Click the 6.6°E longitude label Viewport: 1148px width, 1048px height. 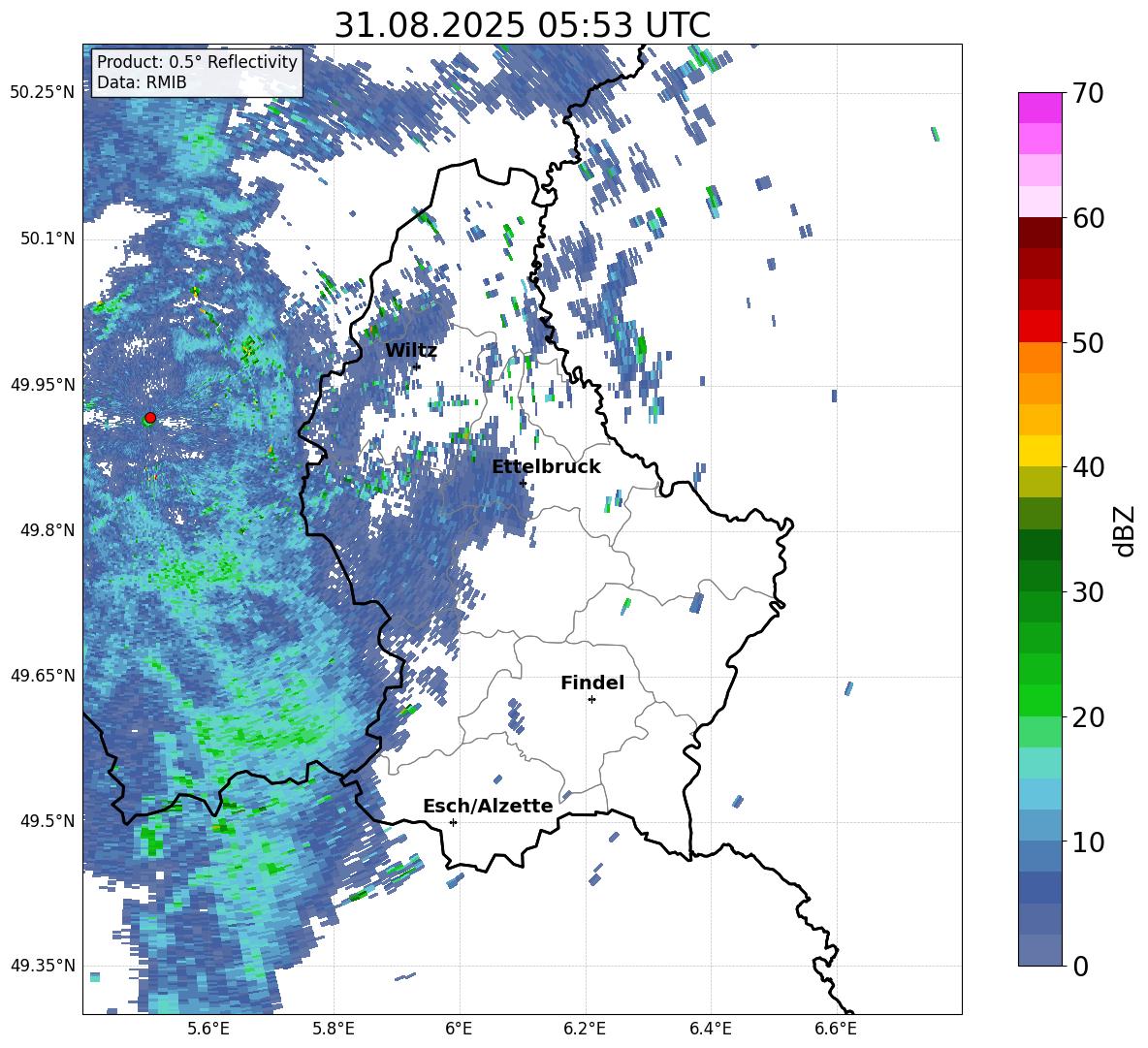point(836,1029)
